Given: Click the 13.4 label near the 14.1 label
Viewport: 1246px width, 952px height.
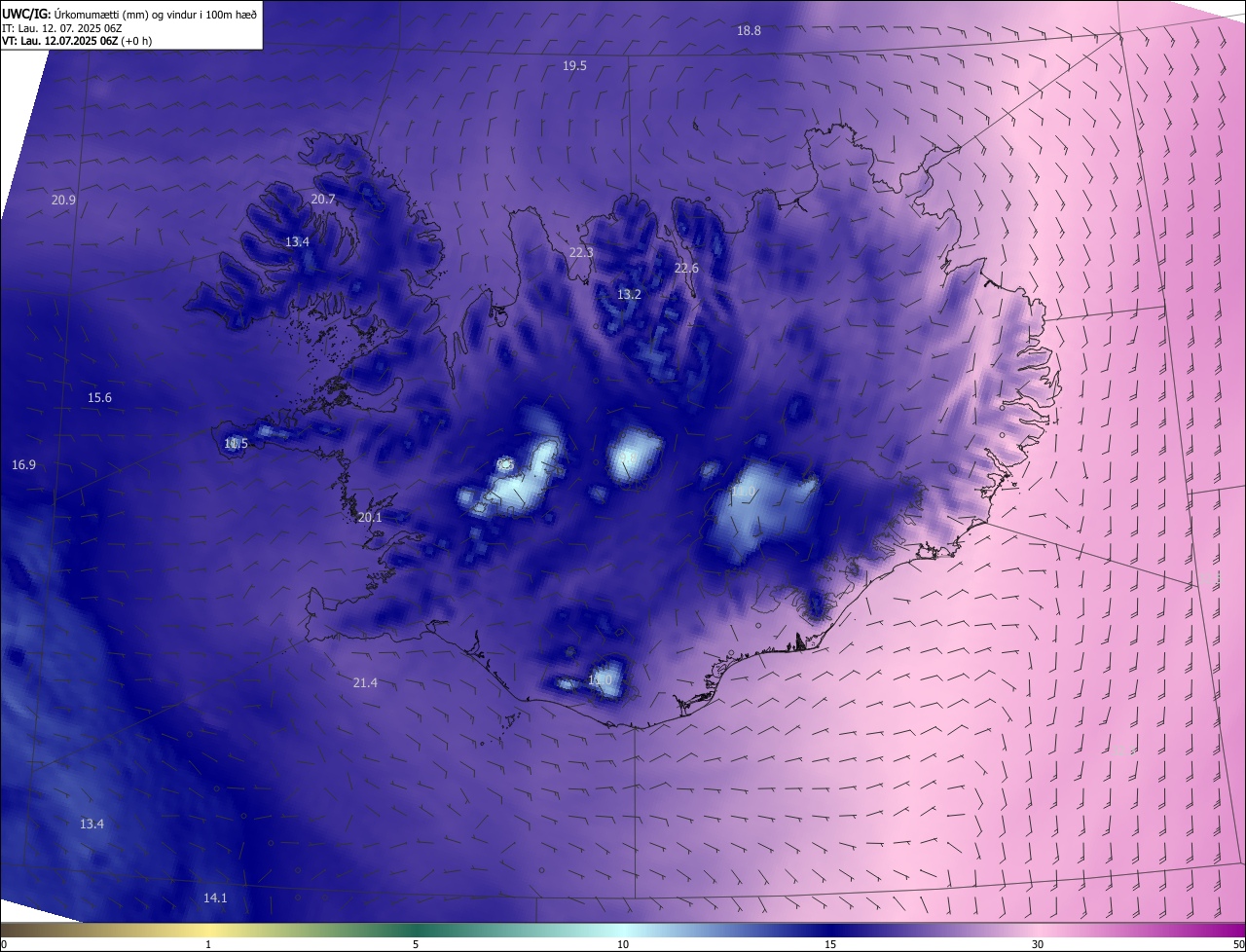Looking at the screenshot, I should (92, 824).
